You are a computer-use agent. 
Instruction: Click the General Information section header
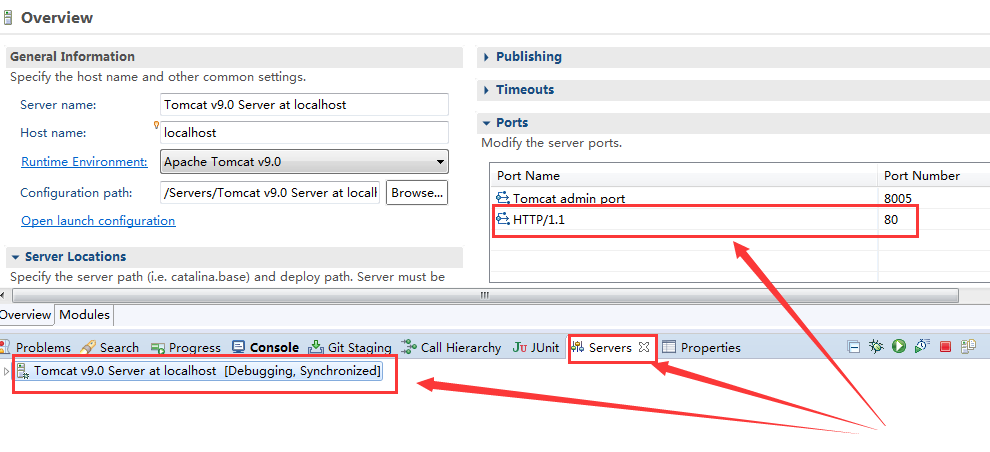tap(235, 57)
